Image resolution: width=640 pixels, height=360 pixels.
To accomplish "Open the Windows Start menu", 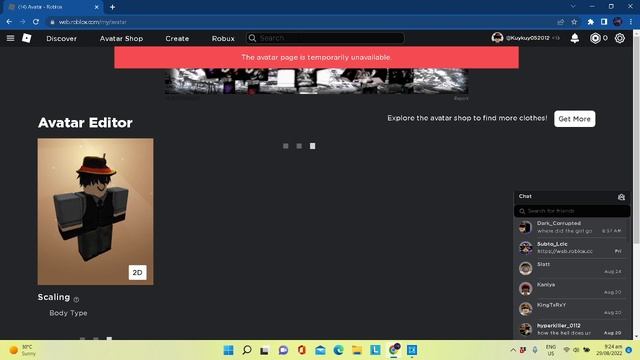I will [229, 350].
